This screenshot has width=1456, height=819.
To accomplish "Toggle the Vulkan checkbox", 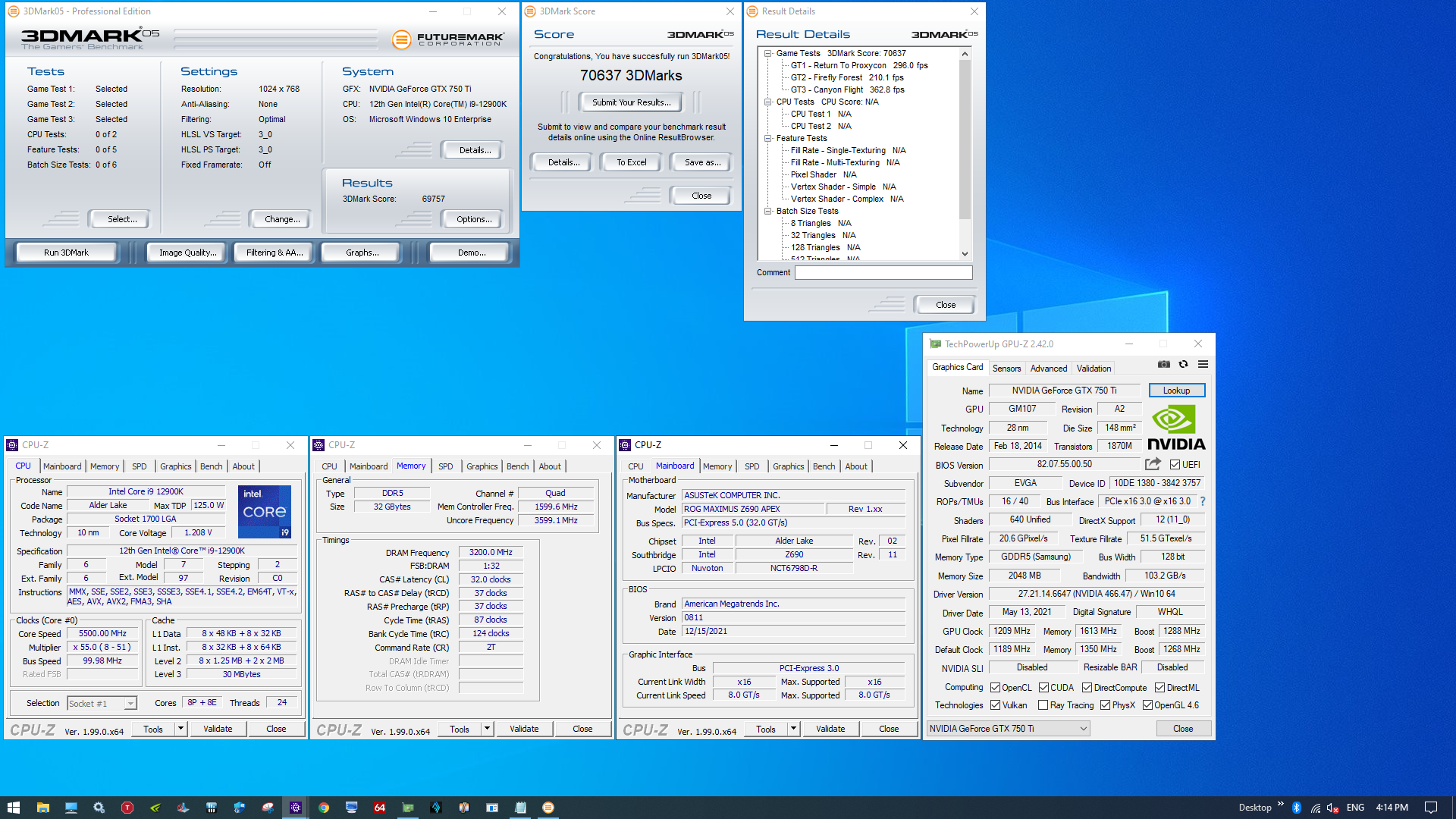I will [995, 705].
